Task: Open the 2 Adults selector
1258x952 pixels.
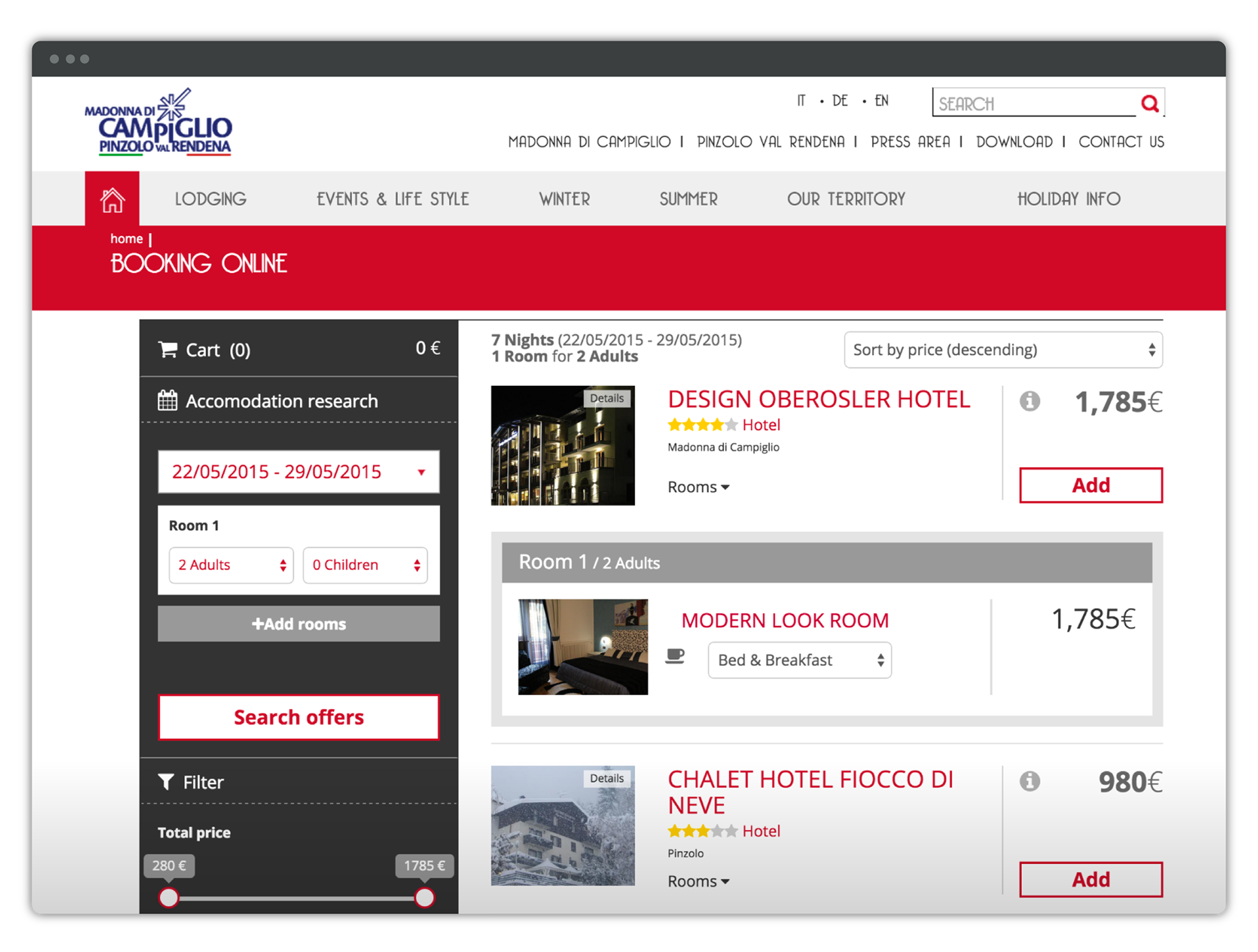Action: click(x=231, y=565)
